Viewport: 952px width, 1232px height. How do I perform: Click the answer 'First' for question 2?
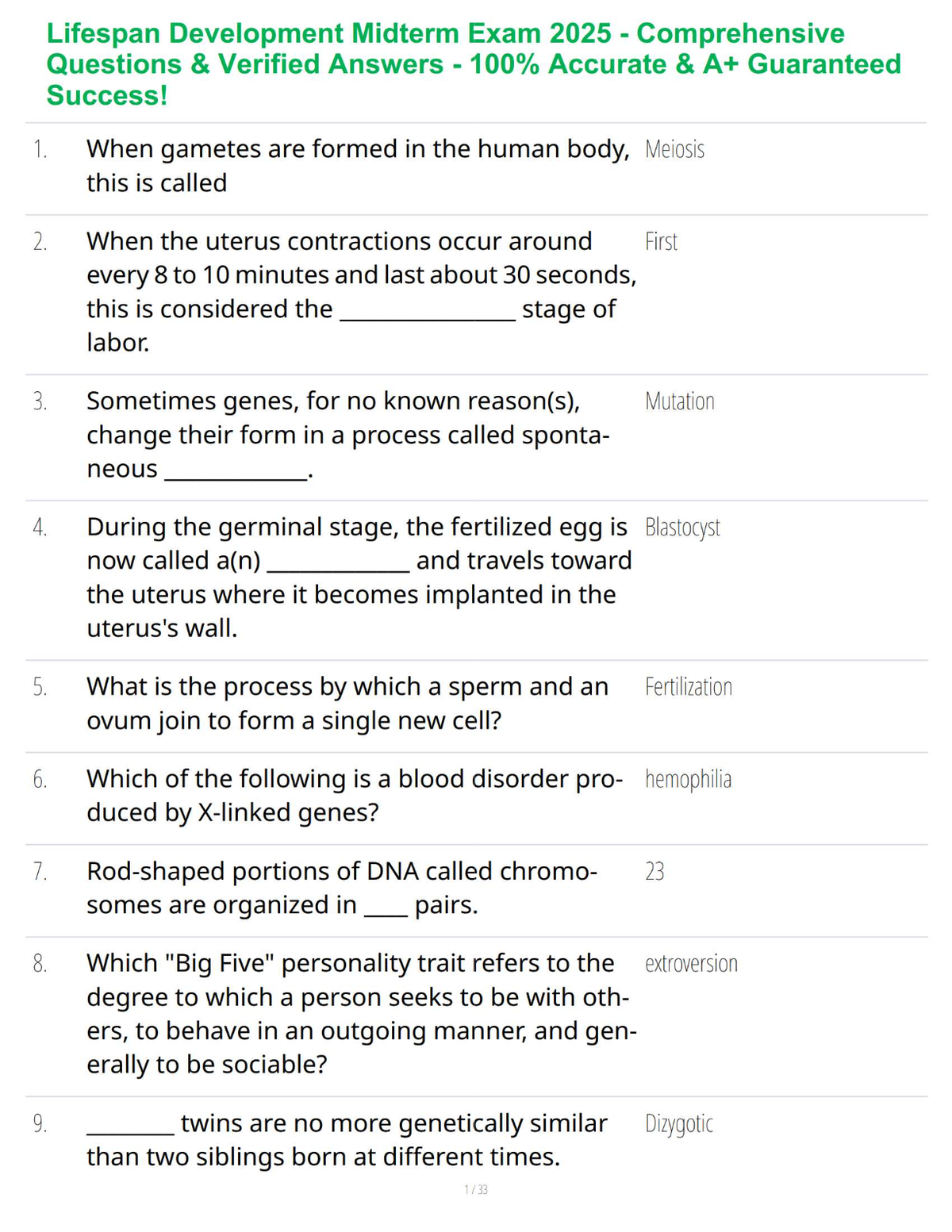[x=661, y=241]
